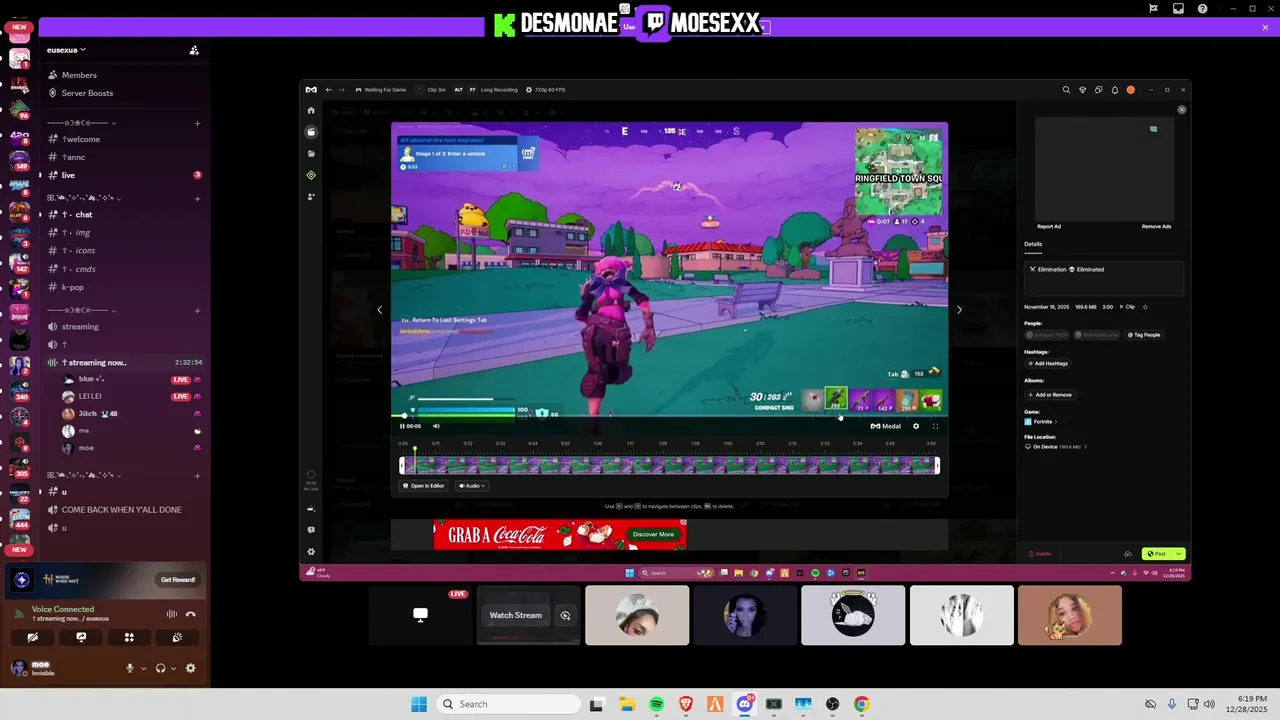Click Discover More on the Coca-Cola ad

point(653,534)
